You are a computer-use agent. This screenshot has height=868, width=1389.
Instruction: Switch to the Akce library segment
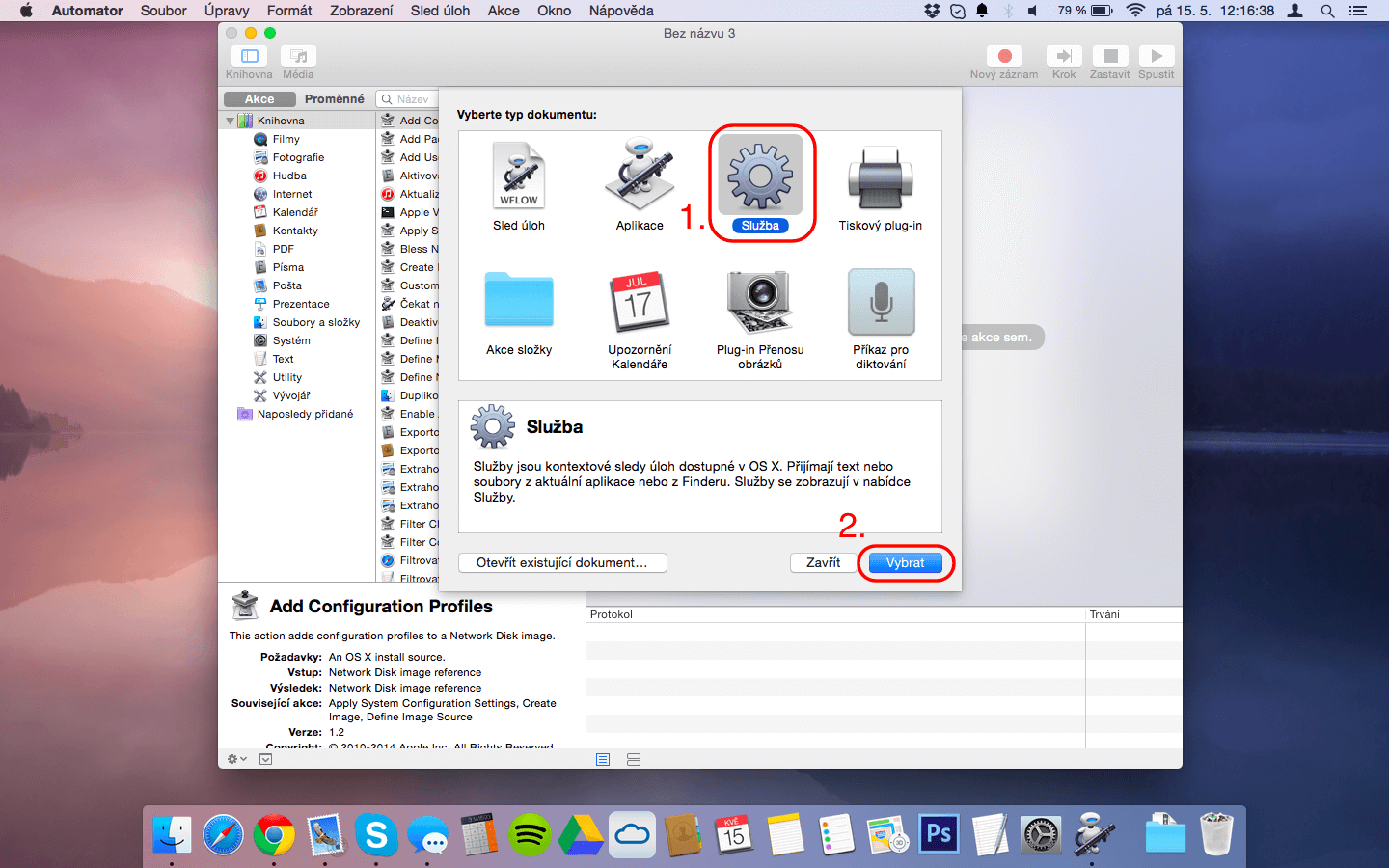tap(259, 99)
